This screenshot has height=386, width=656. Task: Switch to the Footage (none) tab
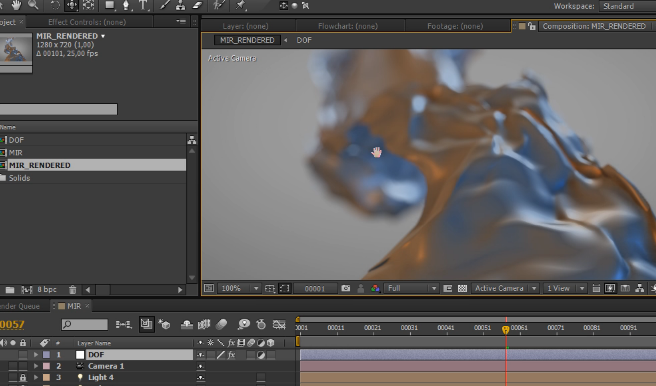pyautogui.click(x=455, y=26)
